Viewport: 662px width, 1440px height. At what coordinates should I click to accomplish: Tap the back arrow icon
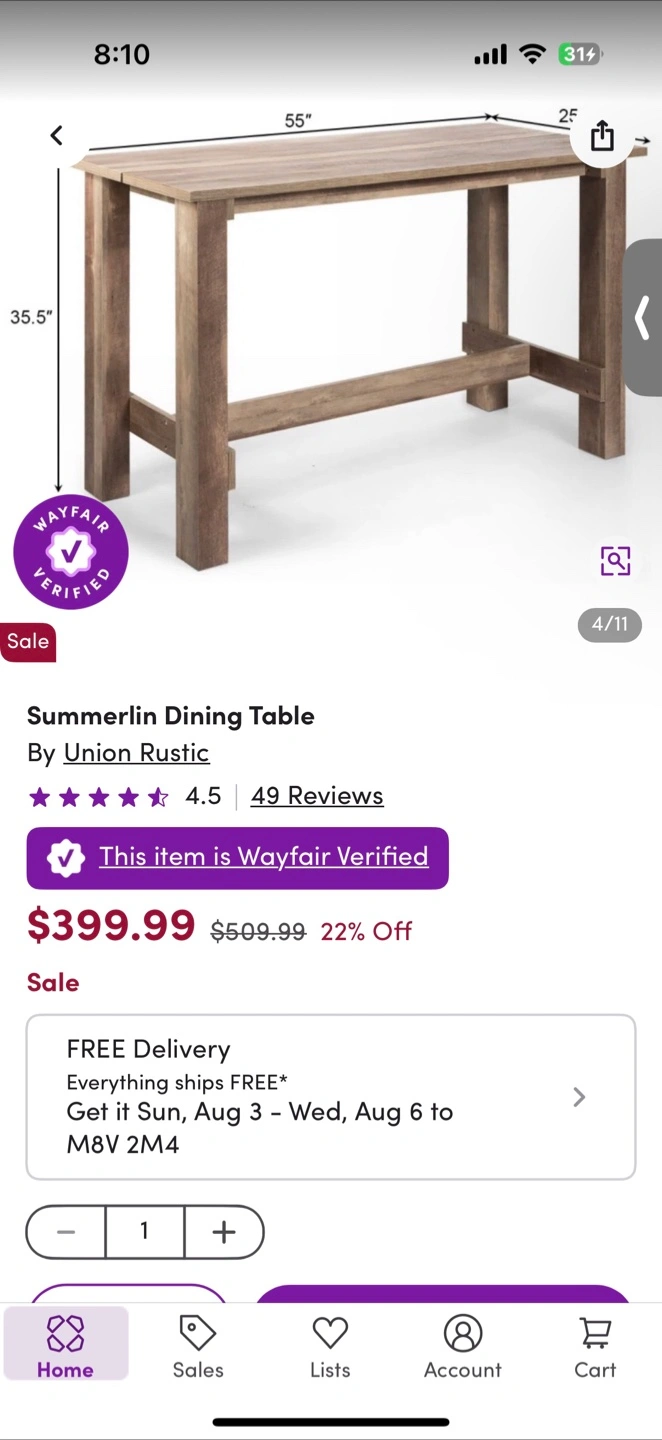click(57, 135)
